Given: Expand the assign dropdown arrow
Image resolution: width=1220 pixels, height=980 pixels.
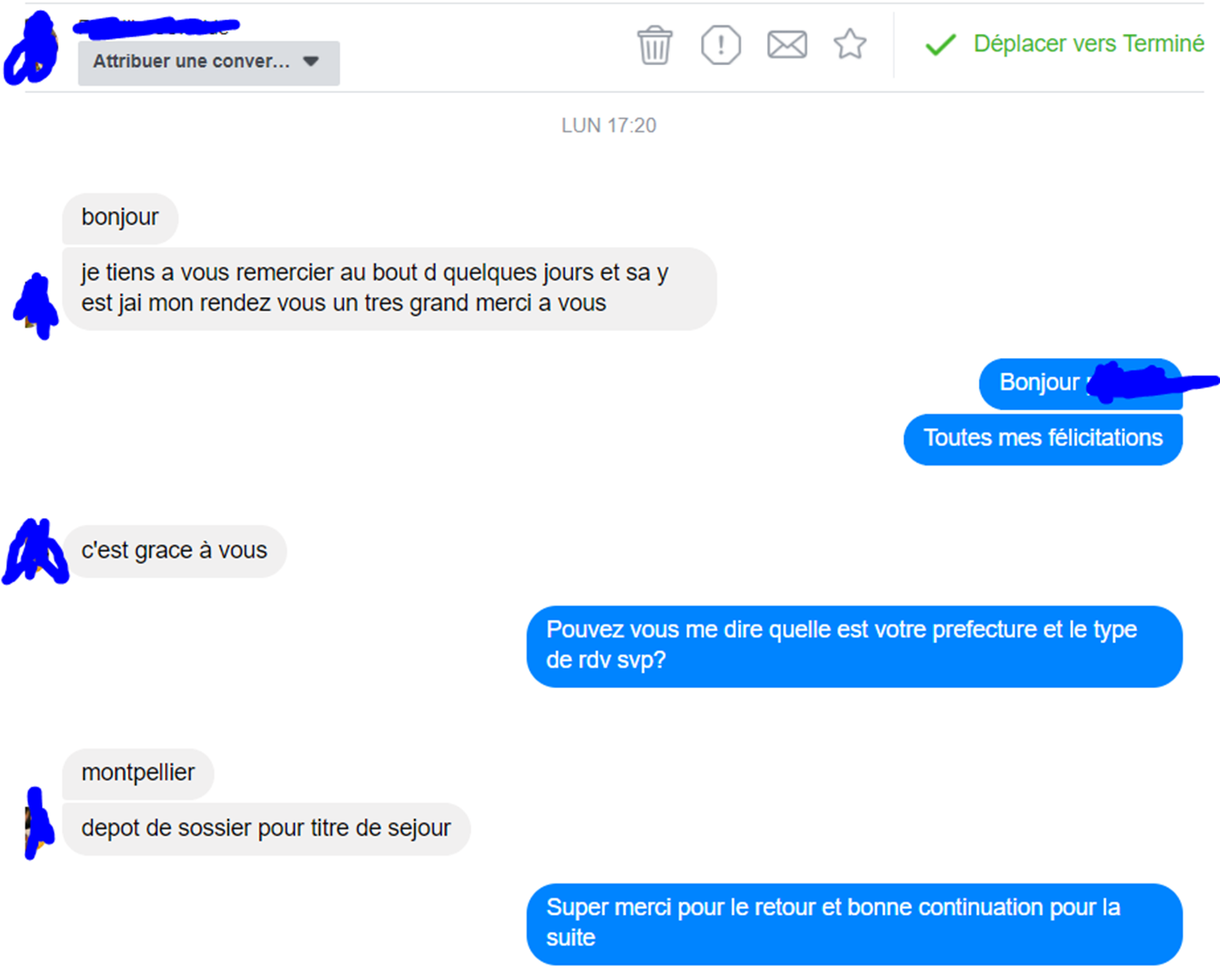Looking at the screenshot, I should (311, 62).
